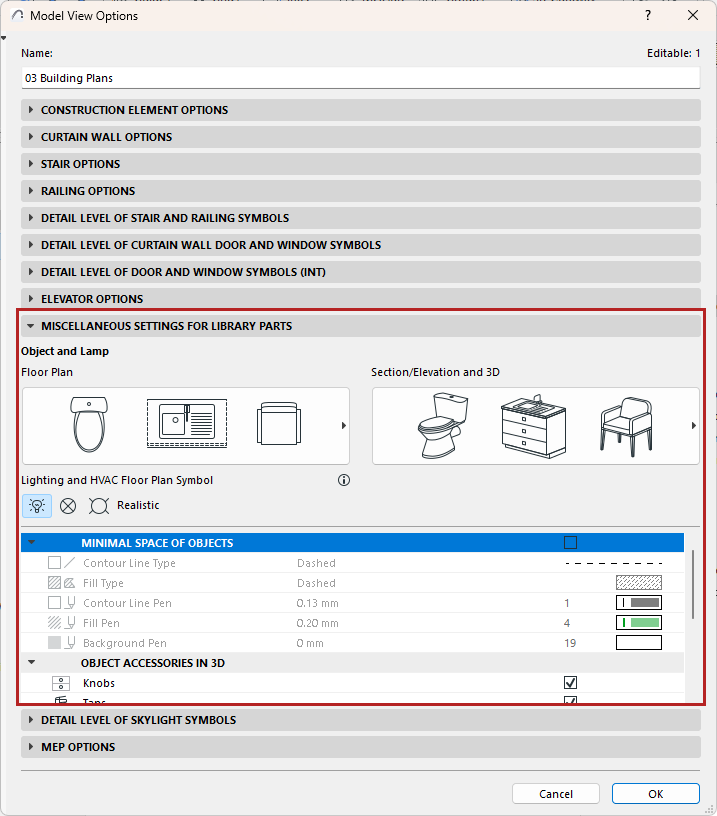
Task: Uncheck the Knobs checkbox
Action: coord(570,682)
